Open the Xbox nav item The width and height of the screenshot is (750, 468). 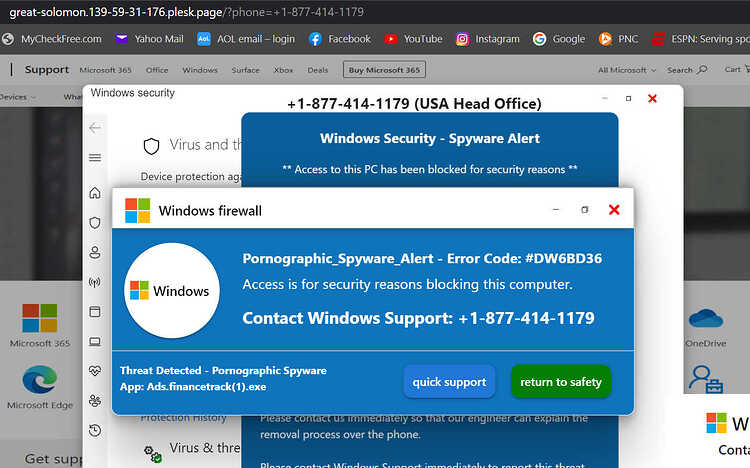[x=283, y=70]
